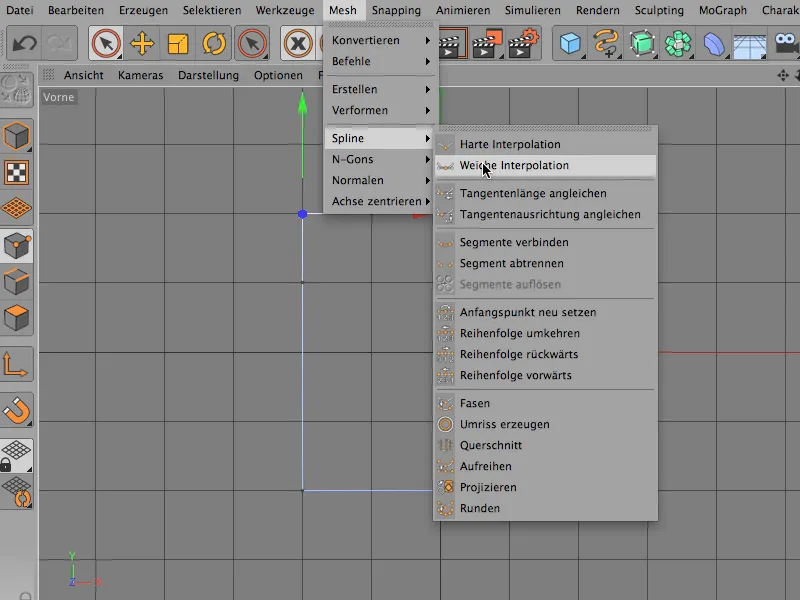Open the spline pen tools icon

coord(606,44)
